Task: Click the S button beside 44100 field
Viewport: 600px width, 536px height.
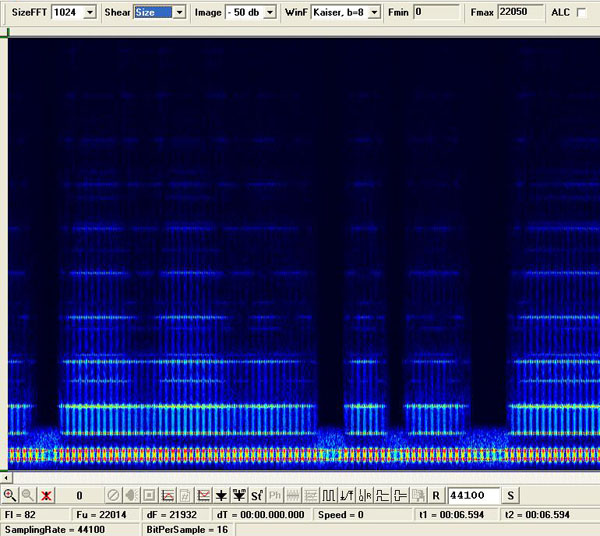Action: 510,495
